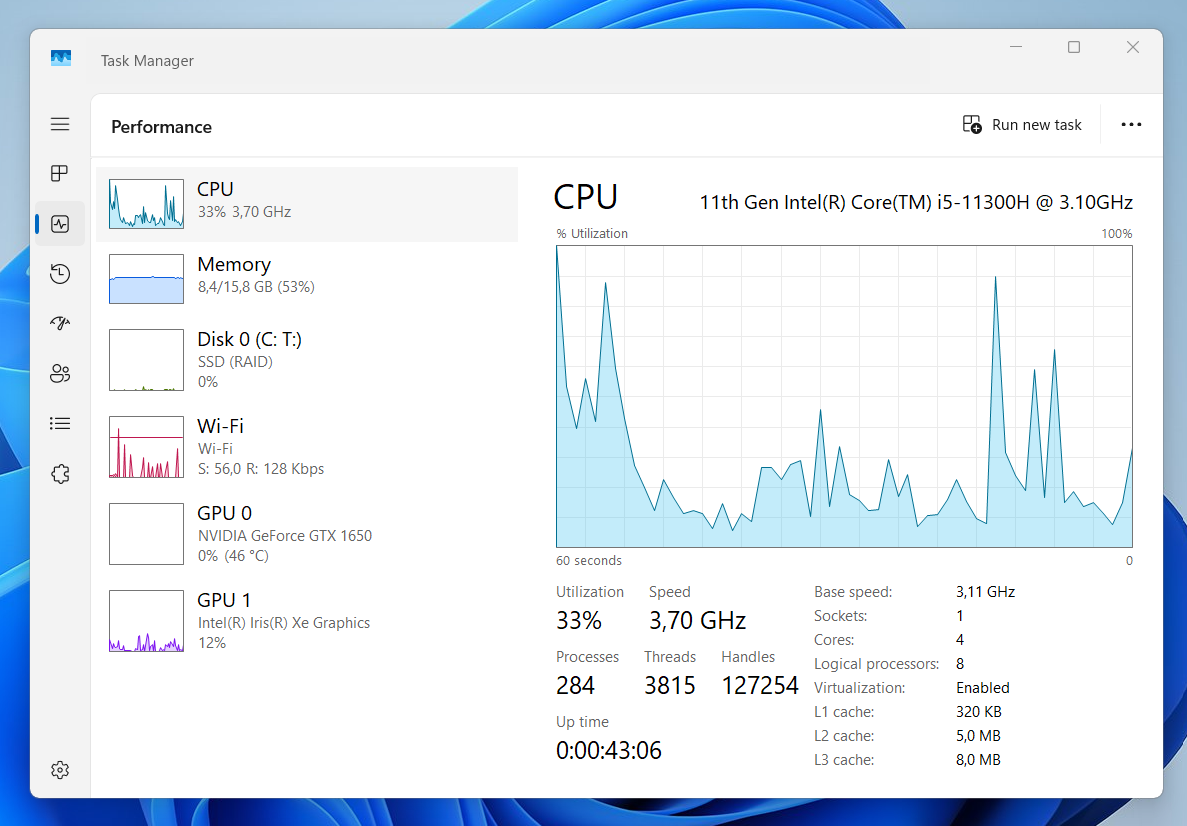
Task: Select the Memory performance entry
Action: pos(307,279)
